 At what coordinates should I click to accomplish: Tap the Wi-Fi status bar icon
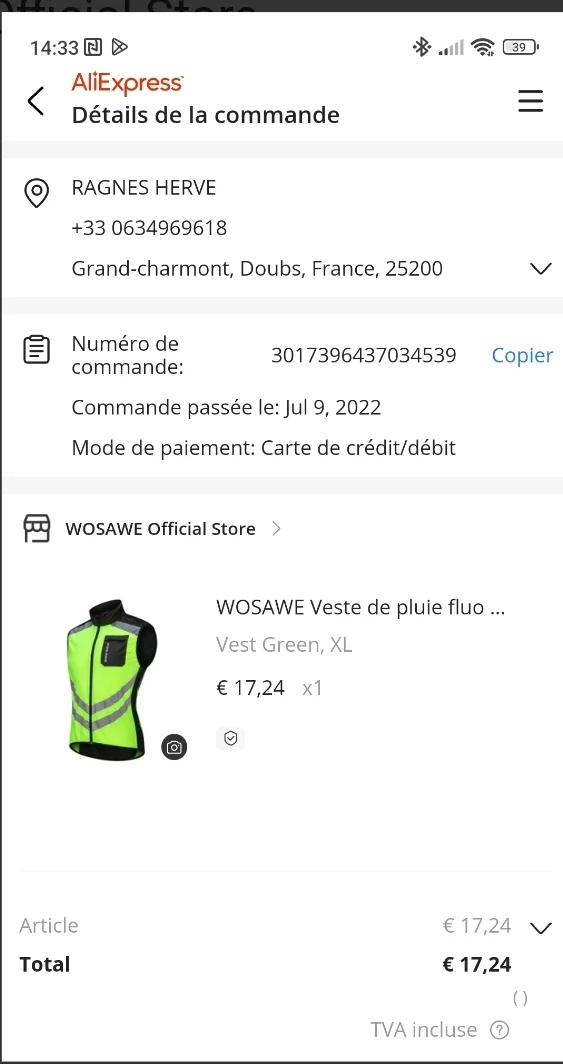tap(483, 47)
